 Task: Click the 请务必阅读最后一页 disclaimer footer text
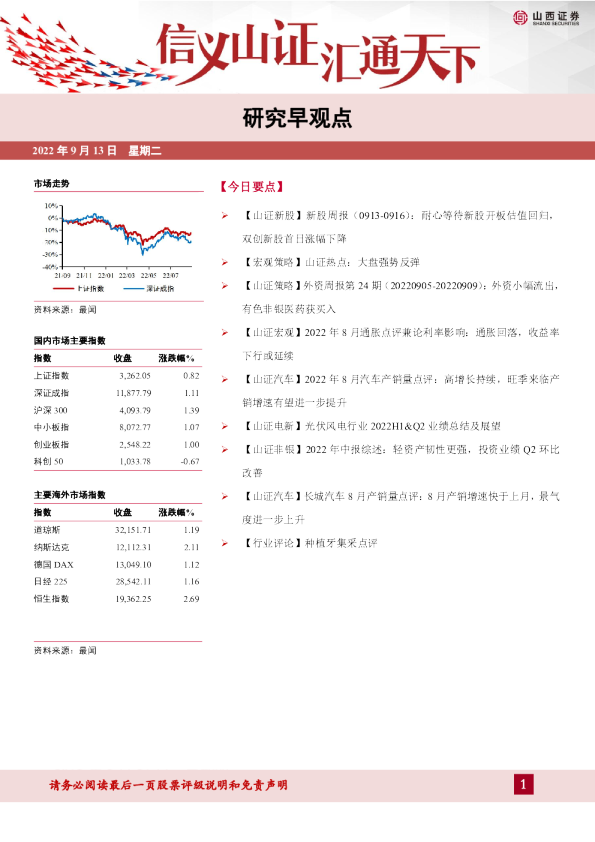click(x=169, y=785)
